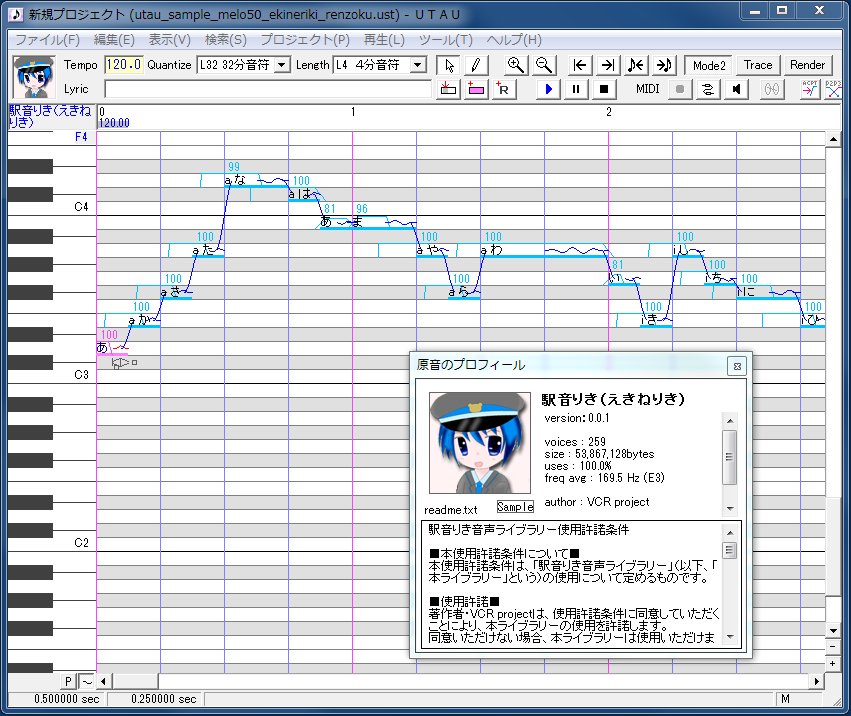Open the 編集(E) menu

(114, 40)
